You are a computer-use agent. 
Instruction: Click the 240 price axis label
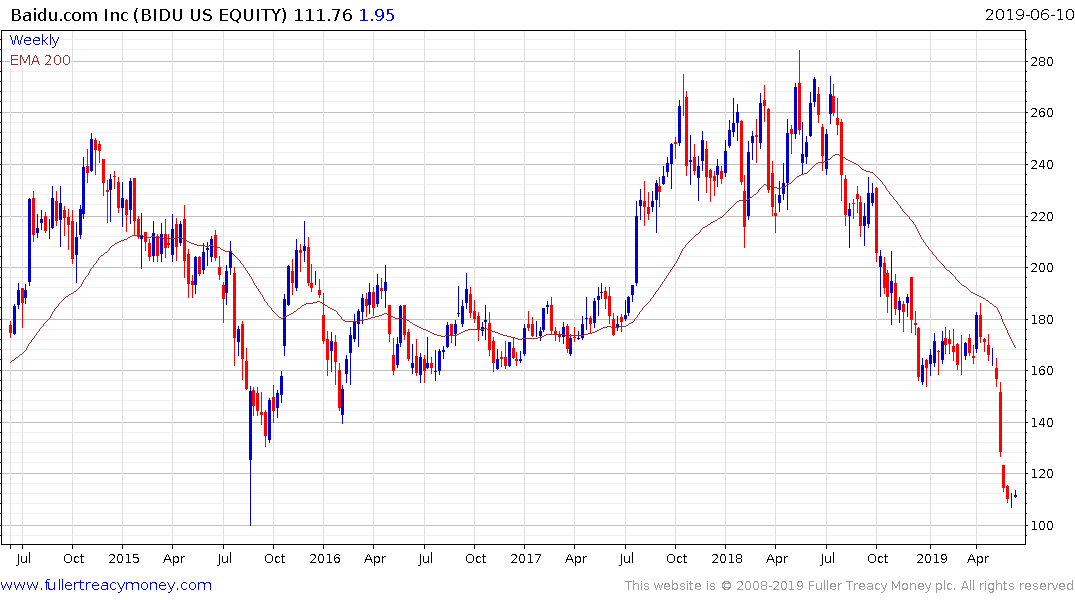pos(1044,165)
